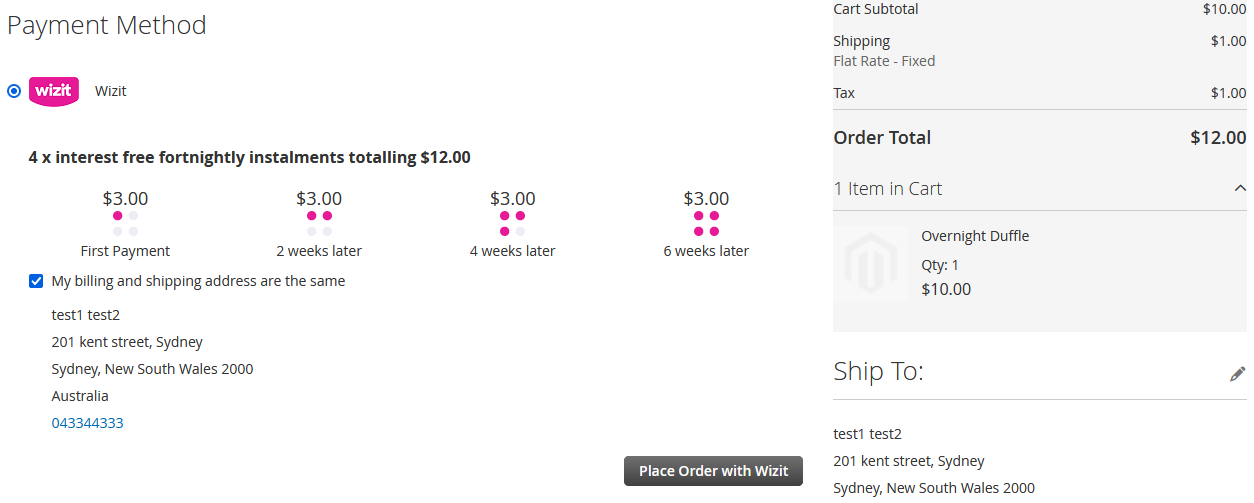
Task: Click the Payment Method heading
Action: (107, 25)
